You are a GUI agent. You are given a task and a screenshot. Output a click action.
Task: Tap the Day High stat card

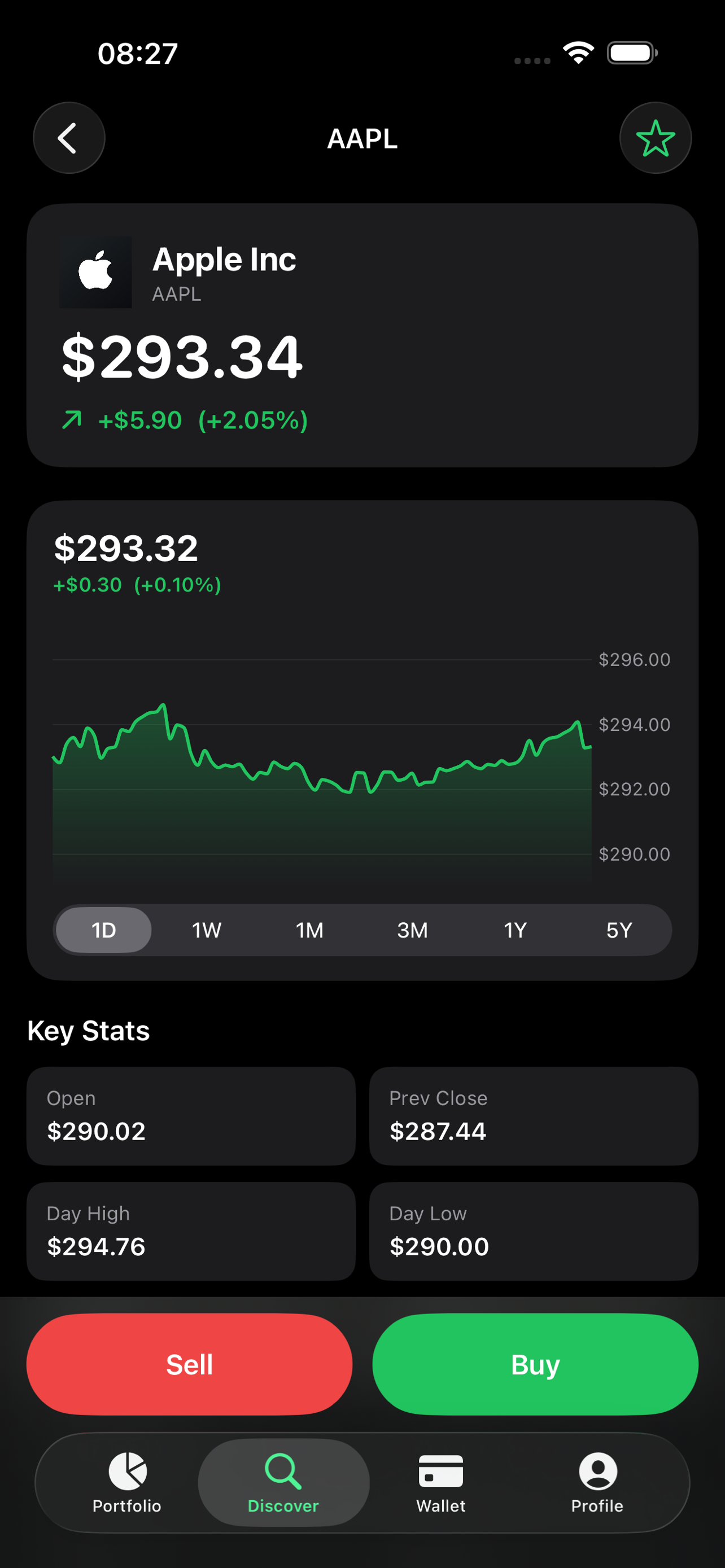(191, 1232)
